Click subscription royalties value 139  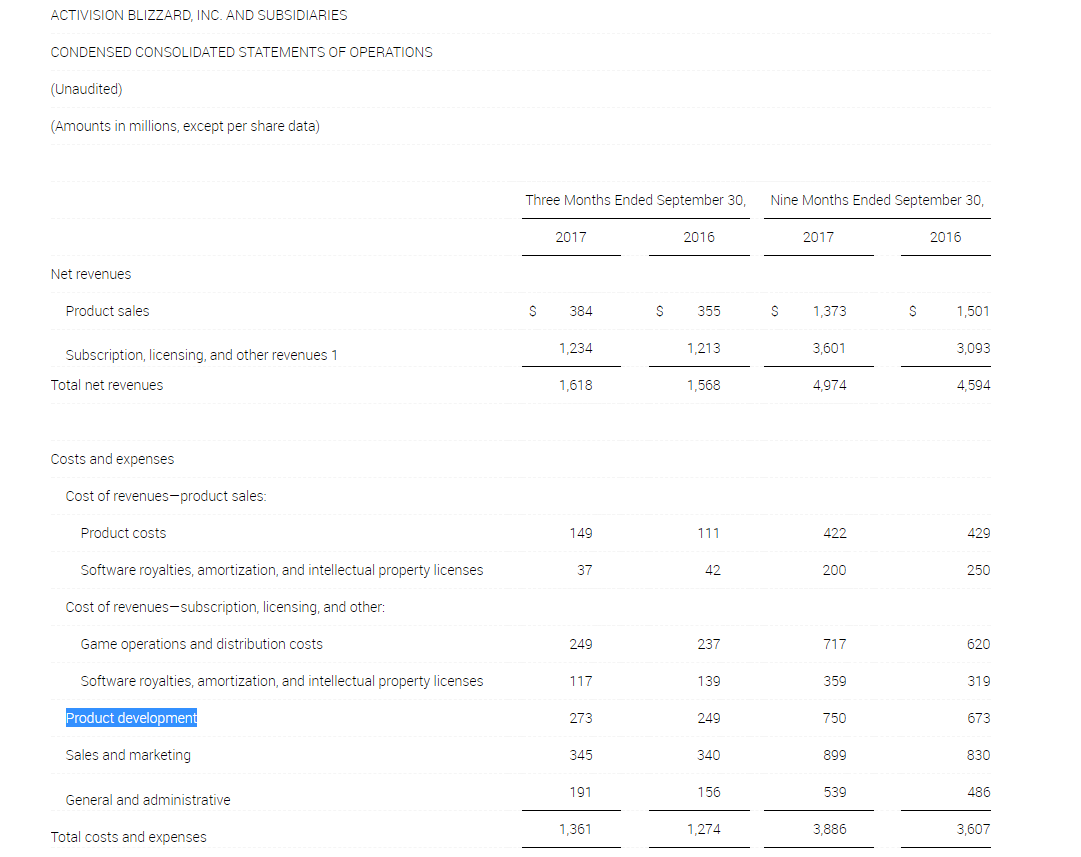click(x=709, y=681)
